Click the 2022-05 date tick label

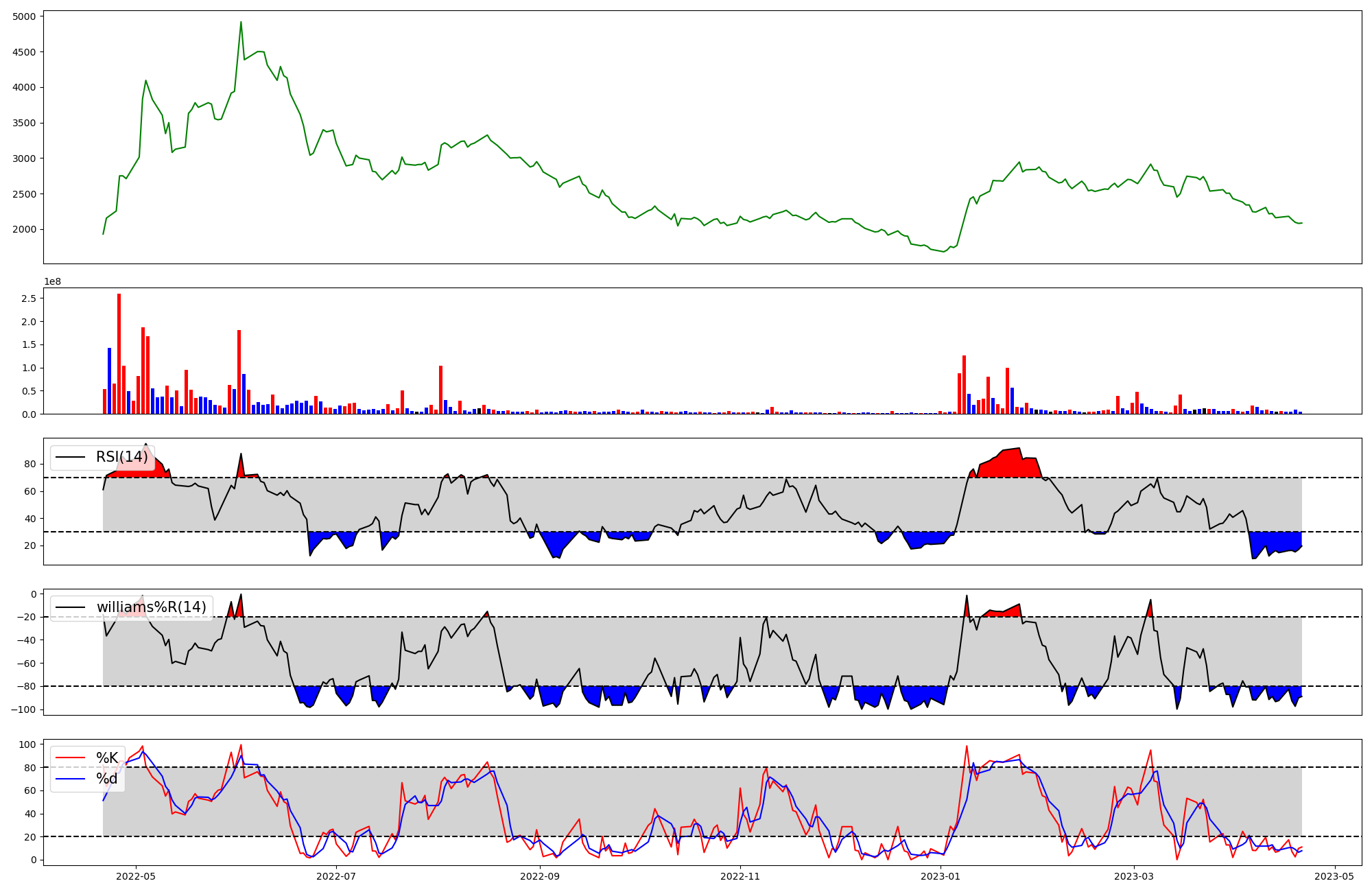click(x=135, y=876)
